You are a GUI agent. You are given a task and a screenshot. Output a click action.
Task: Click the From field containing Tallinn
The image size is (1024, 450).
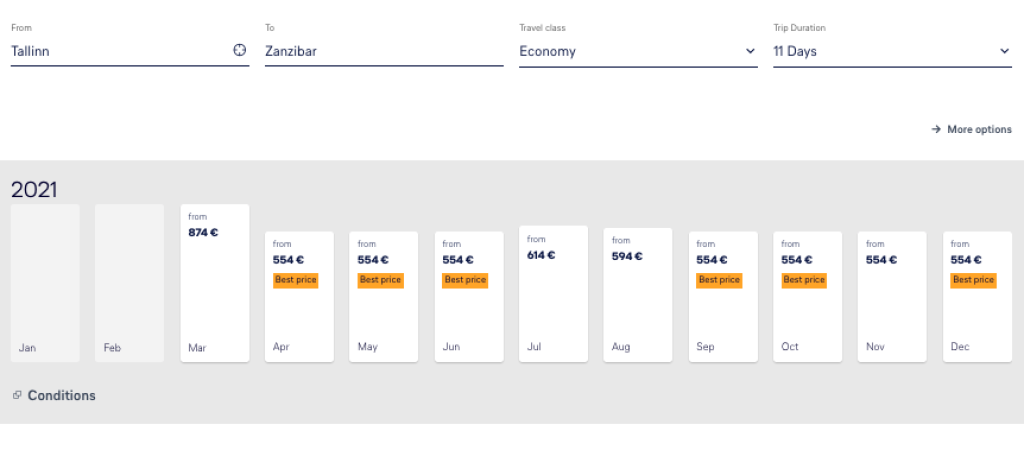pyautogui.click(x=120, y=51)
